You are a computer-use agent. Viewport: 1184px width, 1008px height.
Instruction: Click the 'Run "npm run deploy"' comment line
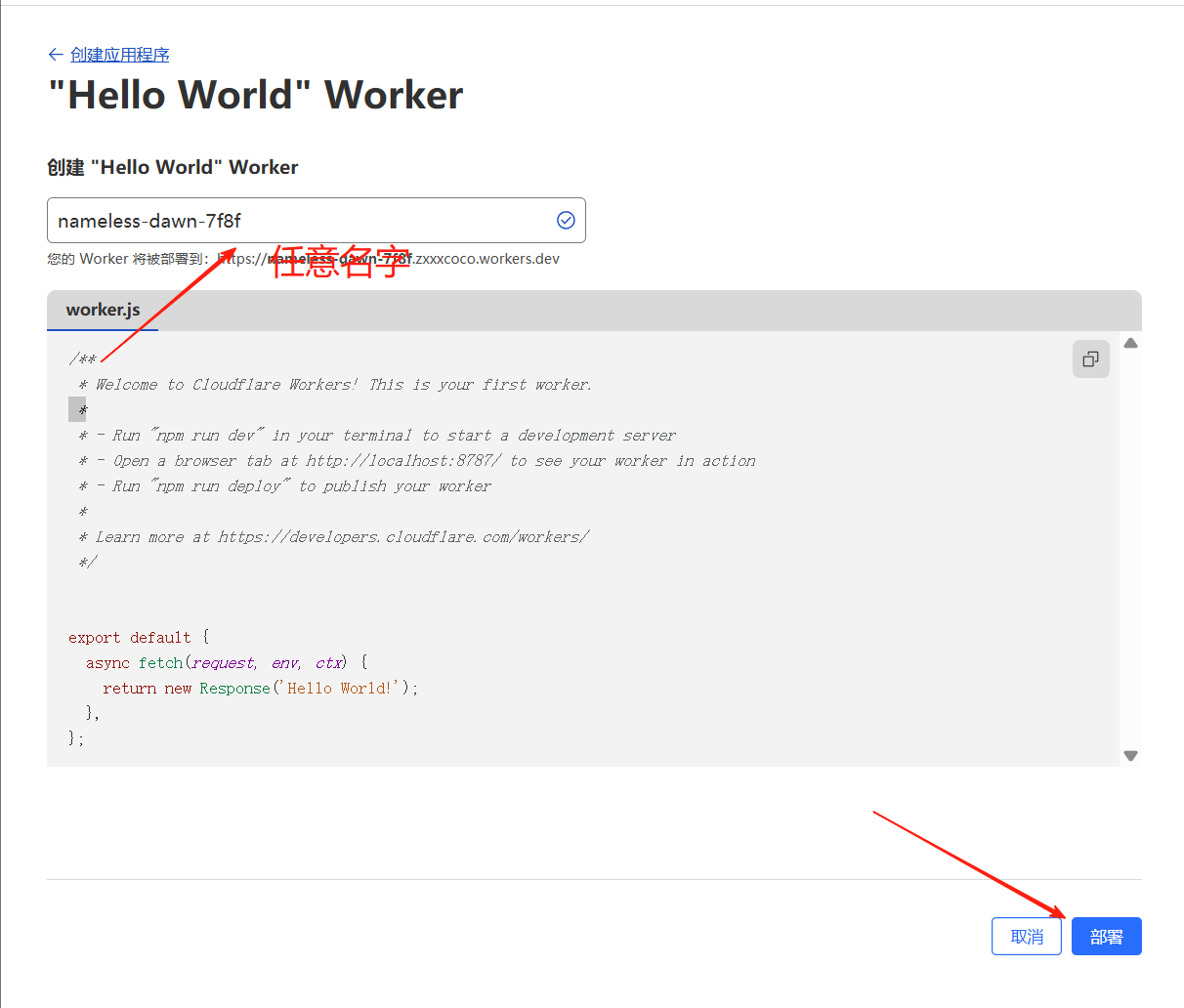[284, 486]
